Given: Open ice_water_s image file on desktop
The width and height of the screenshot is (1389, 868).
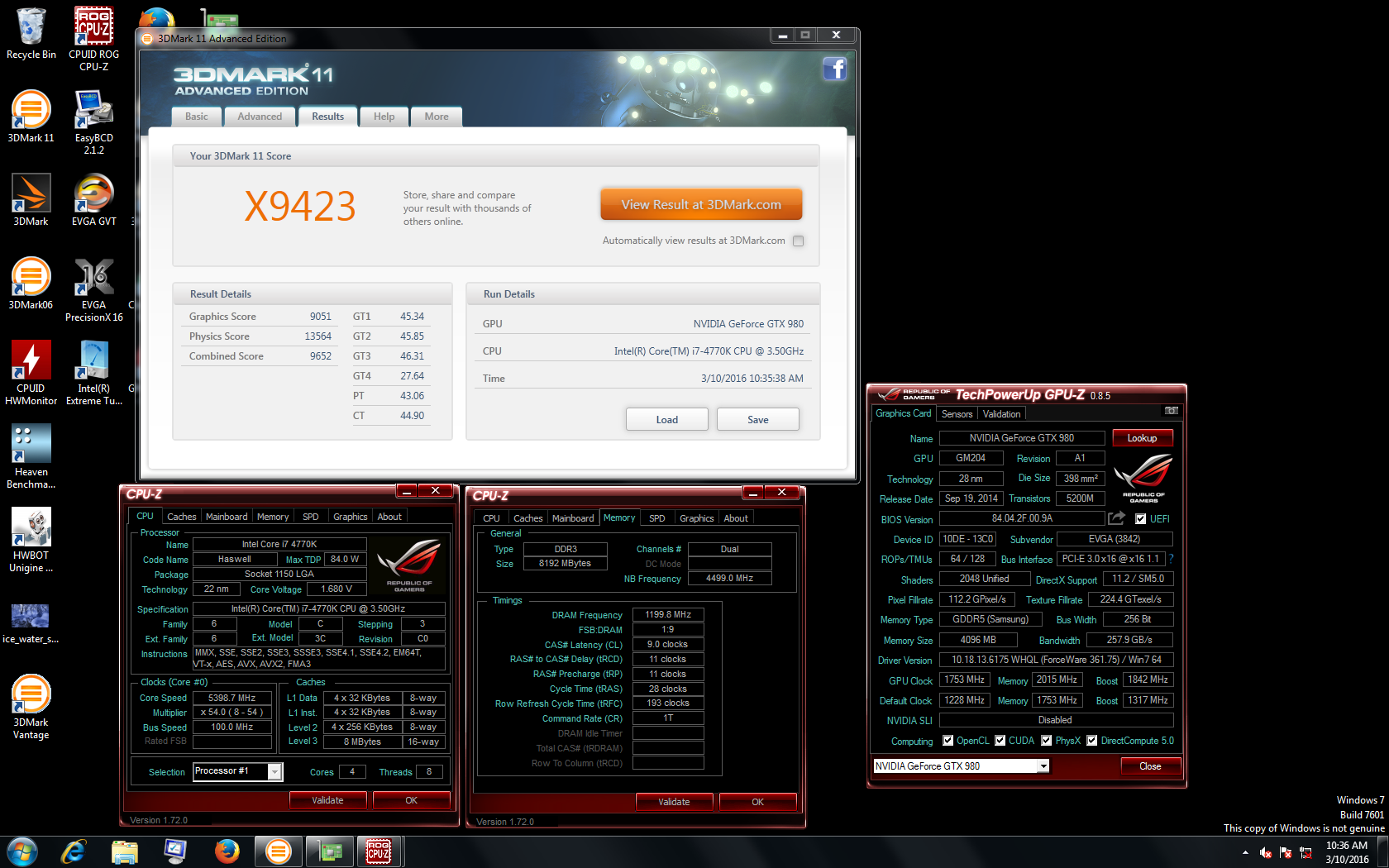Looking at the screenshot, I should pyautogui.click(x=31, y=624).
